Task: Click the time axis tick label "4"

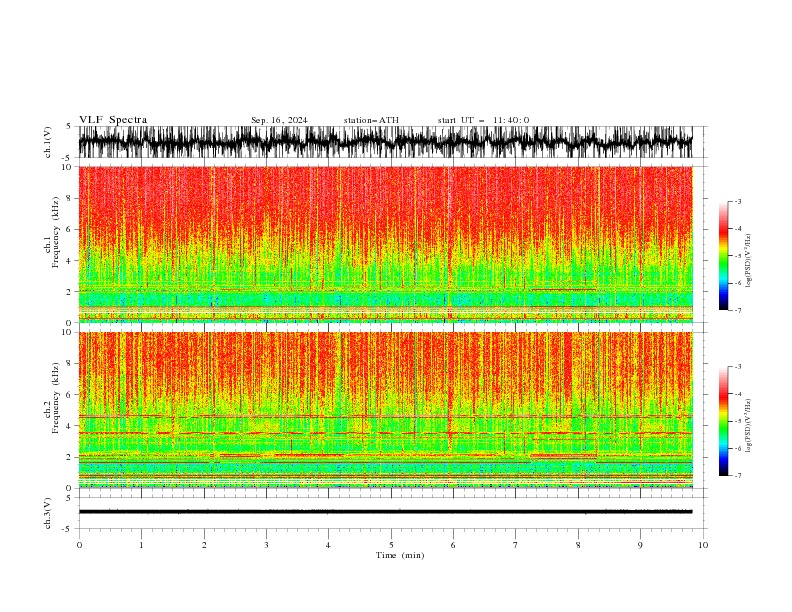Action: pos(328,545)
